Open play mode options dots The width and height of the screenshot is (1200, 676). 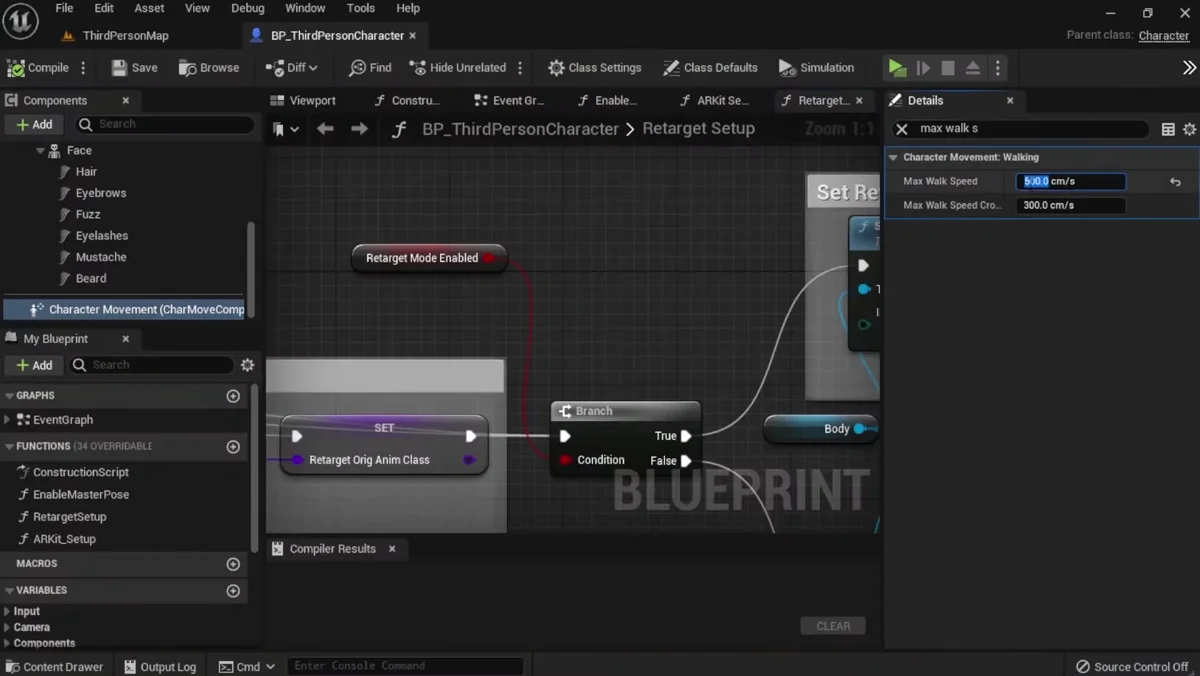coord(997,68)
